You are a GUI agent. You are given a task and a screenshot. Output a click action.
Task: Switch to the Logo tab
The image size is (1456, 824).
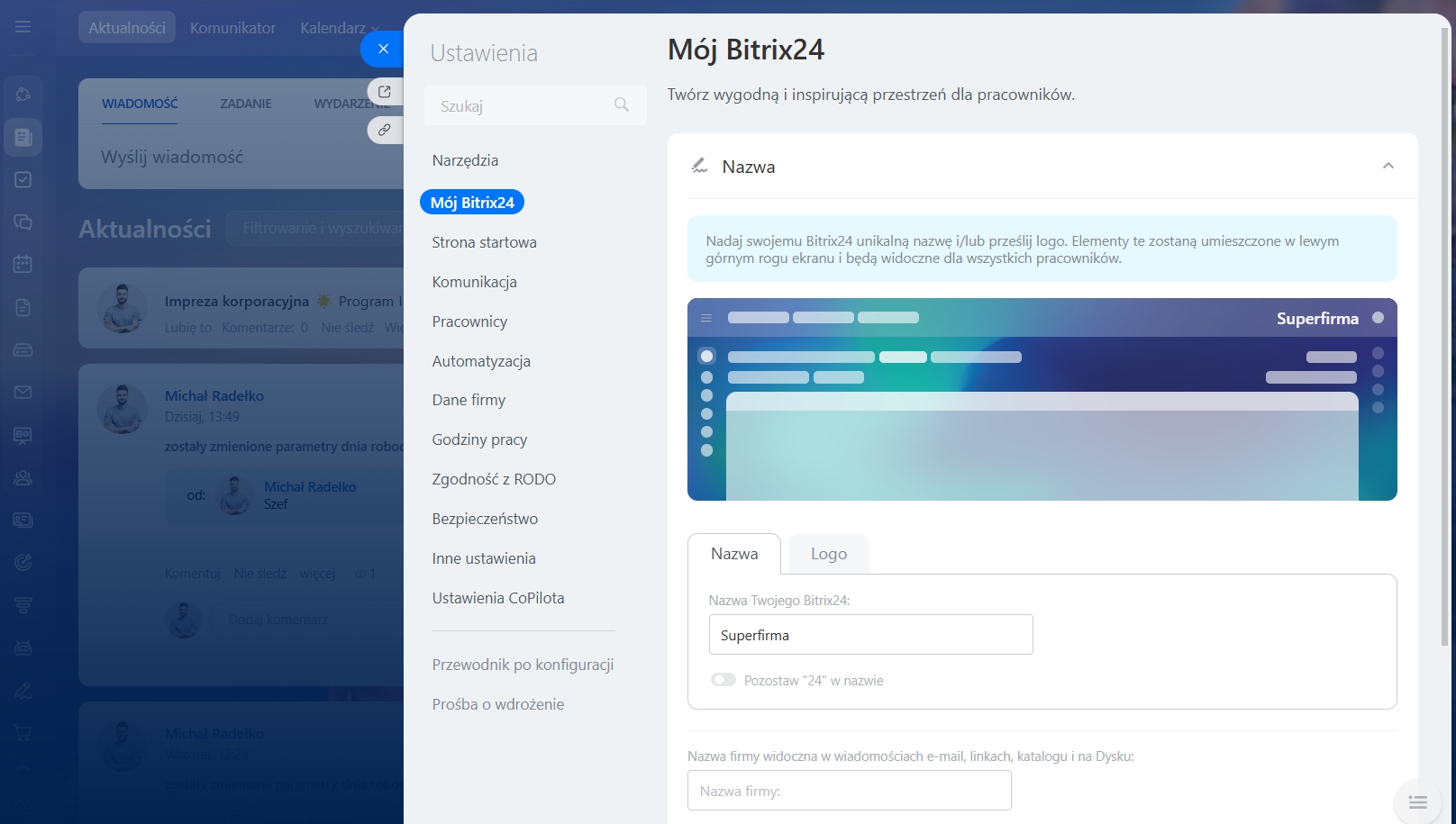tap(829, 554)
